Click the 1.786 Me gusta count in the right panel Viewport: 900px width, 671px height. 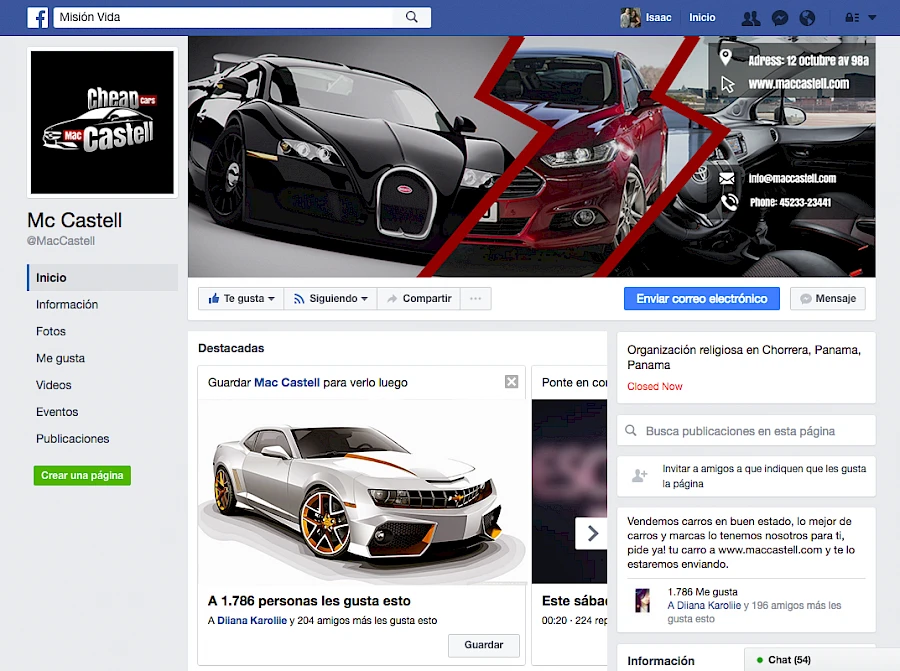point(703,592)
